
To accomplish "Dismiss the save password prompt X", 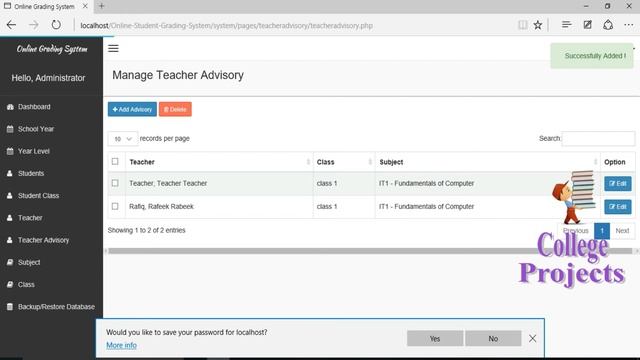I will tap(532, 338).
